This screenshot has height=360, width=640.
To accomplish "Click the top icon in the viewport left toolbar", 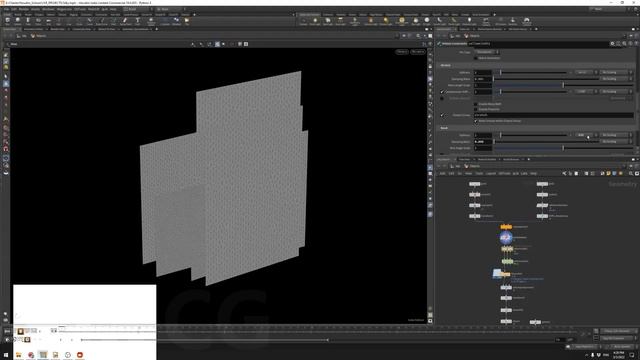I will (6, 55).
